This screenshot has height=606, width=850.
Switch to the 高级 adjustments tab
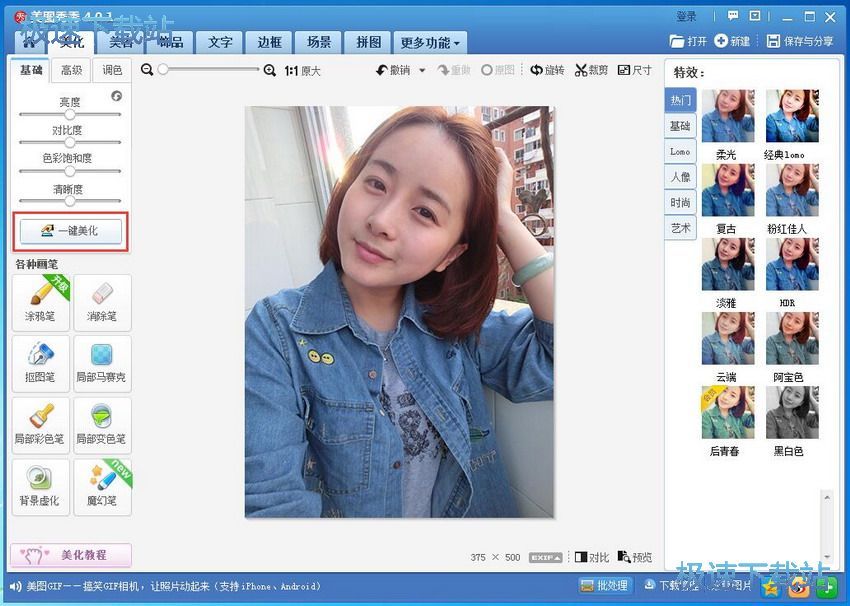(72, 70)
